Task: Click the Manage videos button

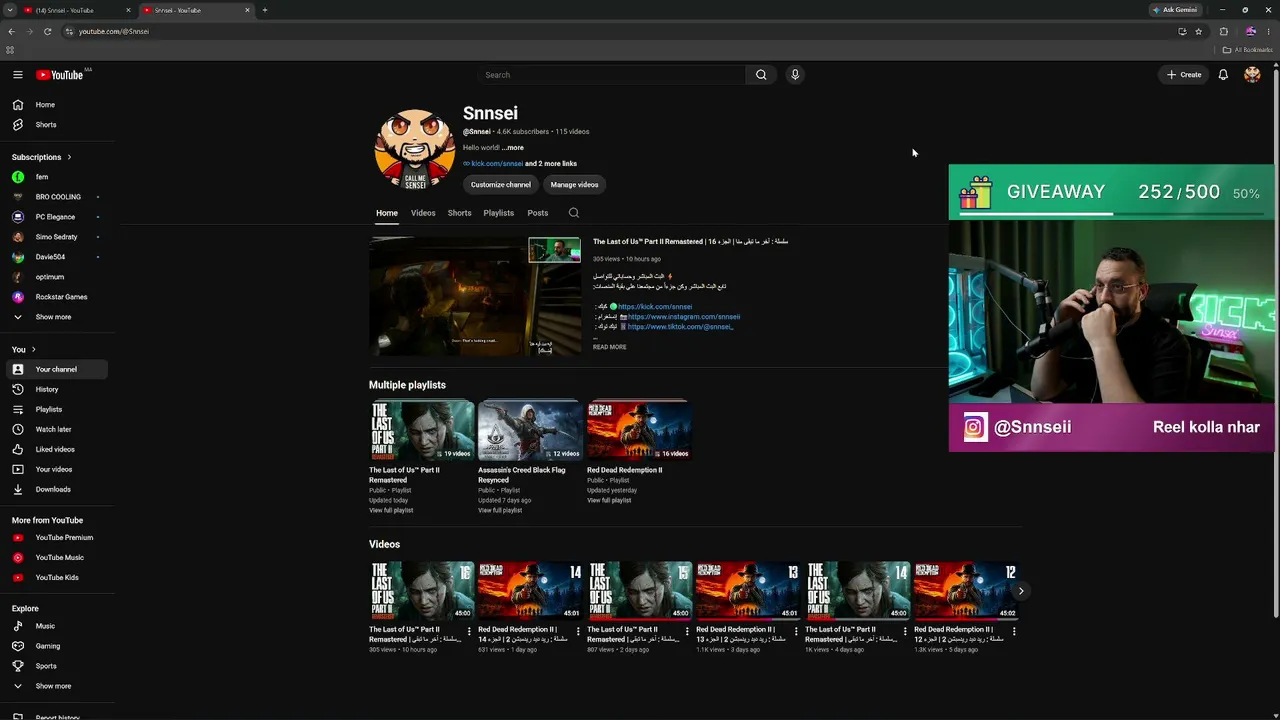Action: [574, 185]
